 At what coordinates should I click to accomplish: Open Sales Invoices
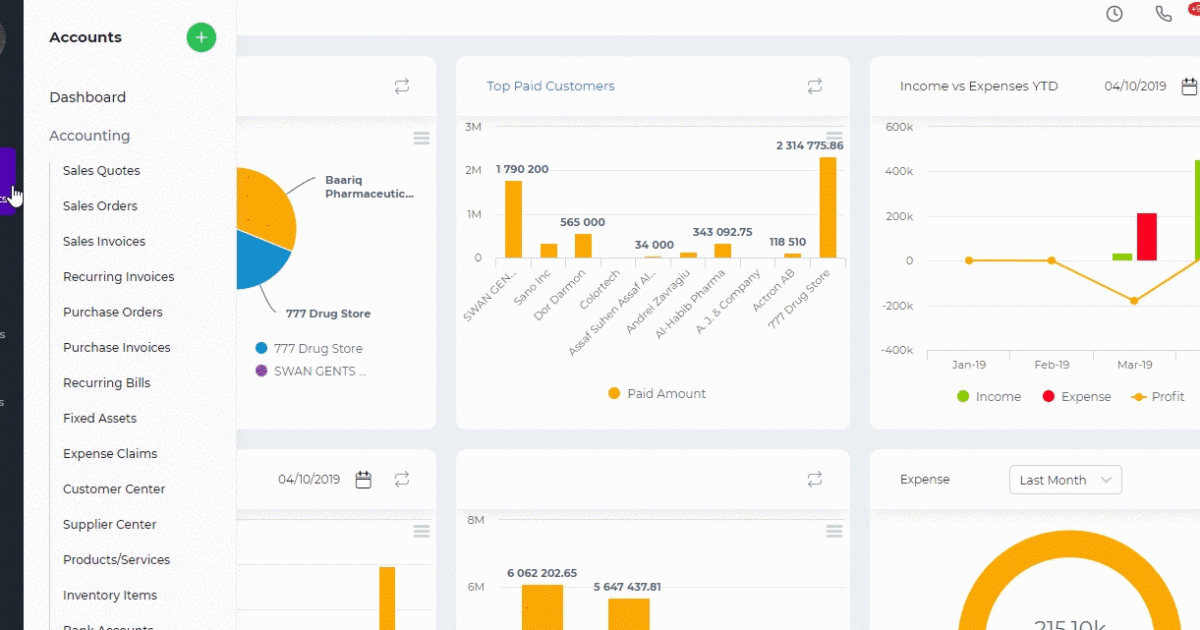[104, 242]
